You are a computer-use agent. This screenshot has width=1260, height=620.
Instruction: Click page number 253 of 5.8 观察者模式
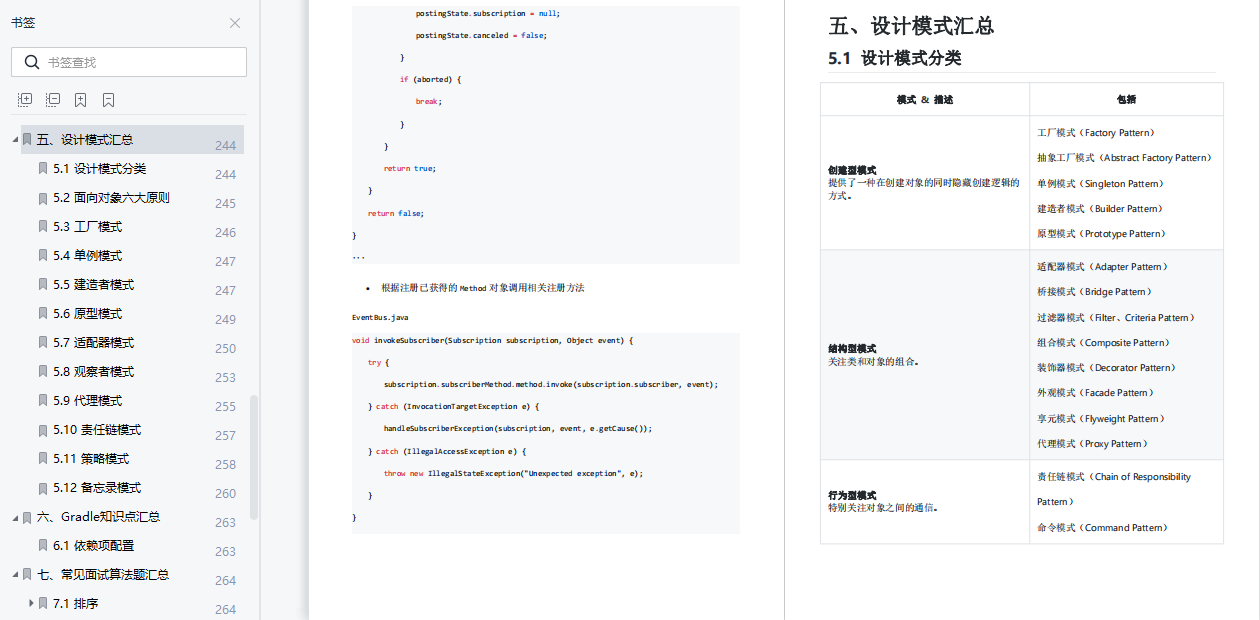point(225,378)
